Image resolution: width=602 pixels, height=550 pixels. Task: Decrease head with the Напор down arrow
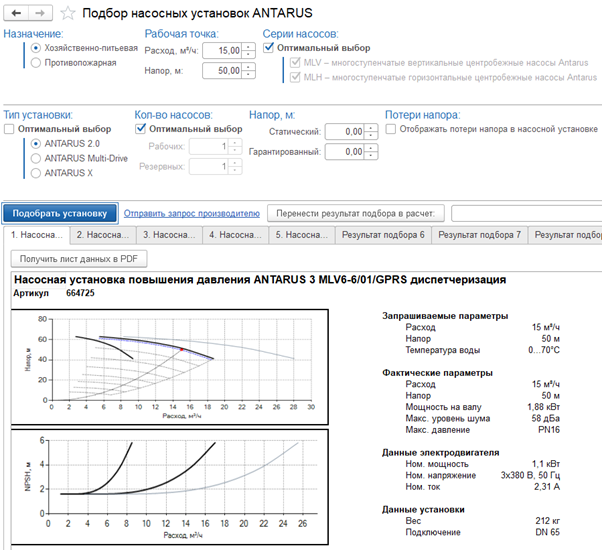[248, 74]
